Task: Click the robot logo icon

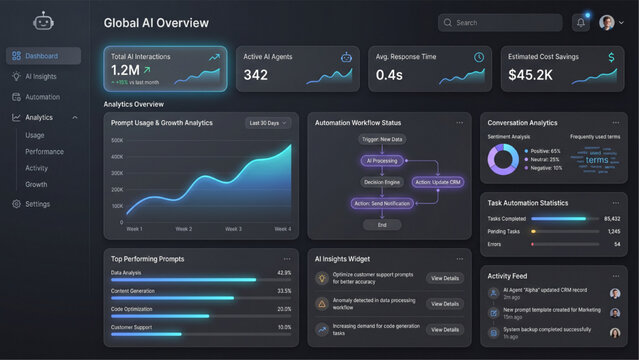Action: coord(43,21)
